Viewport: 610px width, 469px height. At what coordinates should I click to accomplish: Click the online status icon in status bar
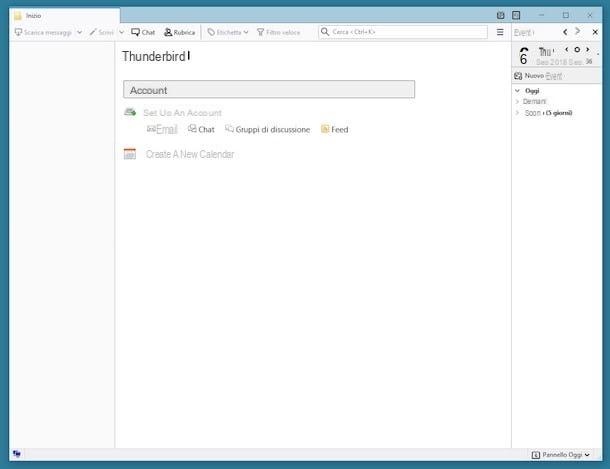pos(17,453)
